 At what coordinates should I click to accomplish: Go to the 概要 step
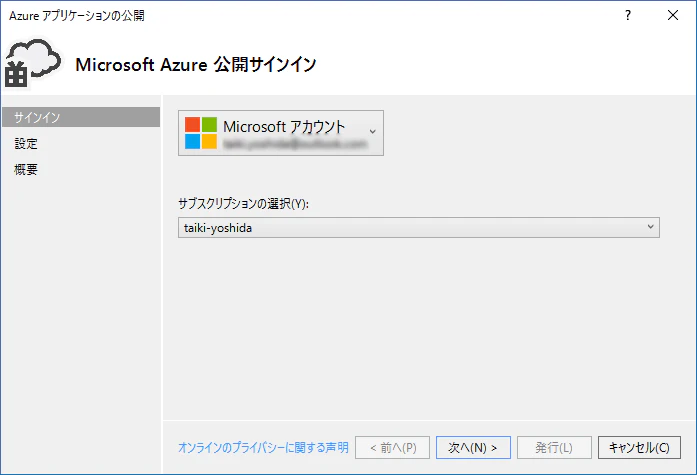[x=26, y=169]
